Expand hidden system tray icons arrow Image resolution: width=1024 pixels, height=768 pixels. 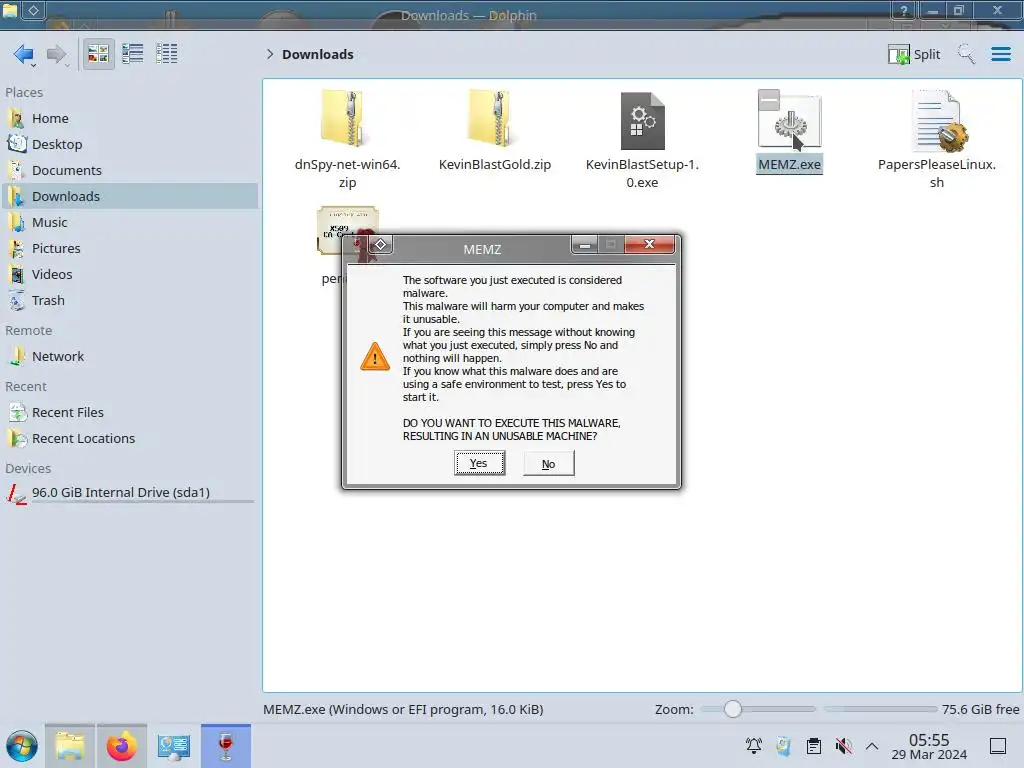872,746
